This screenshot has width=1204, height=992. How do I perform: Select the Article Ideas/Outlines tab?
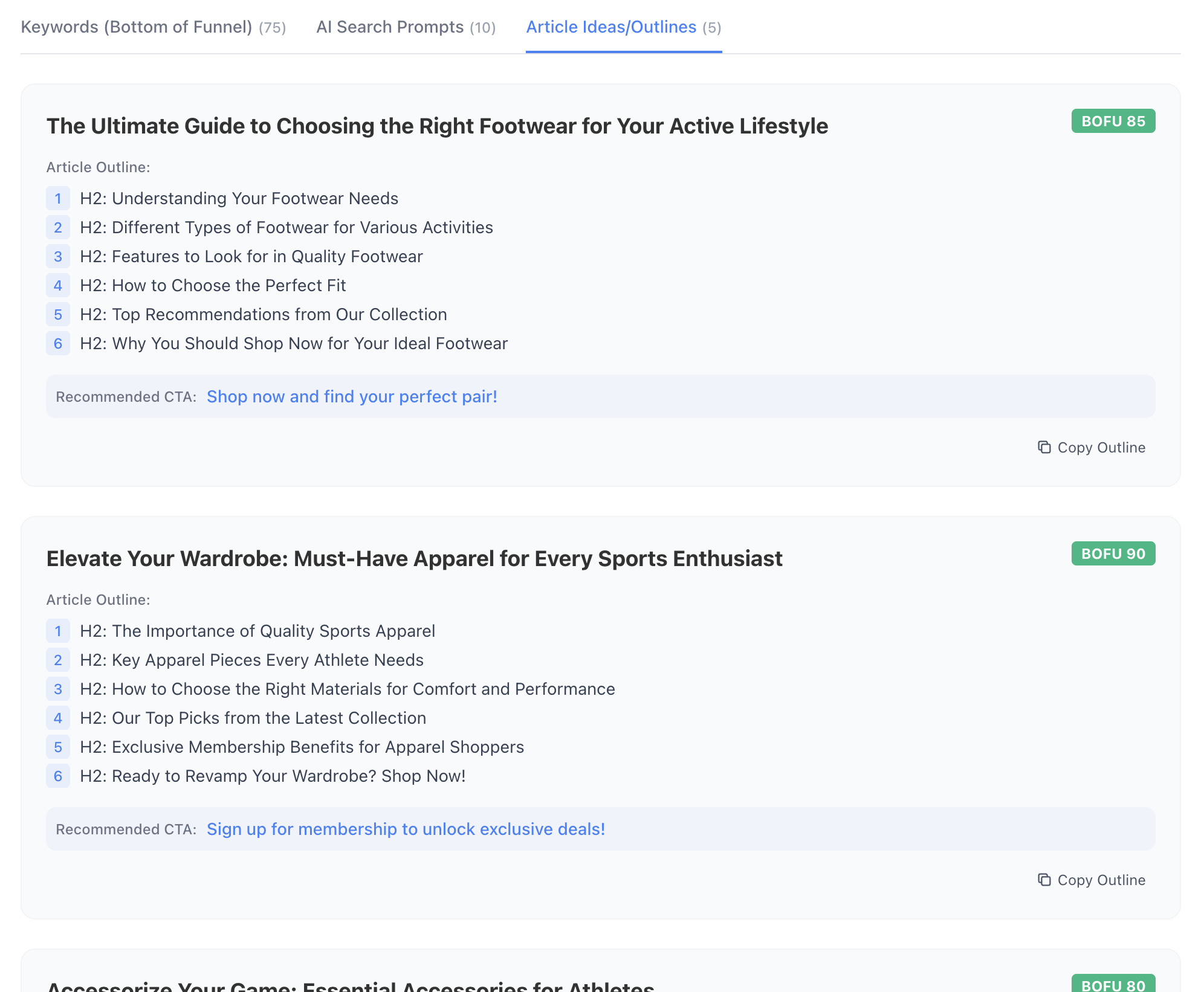click(x=623, y=27)
